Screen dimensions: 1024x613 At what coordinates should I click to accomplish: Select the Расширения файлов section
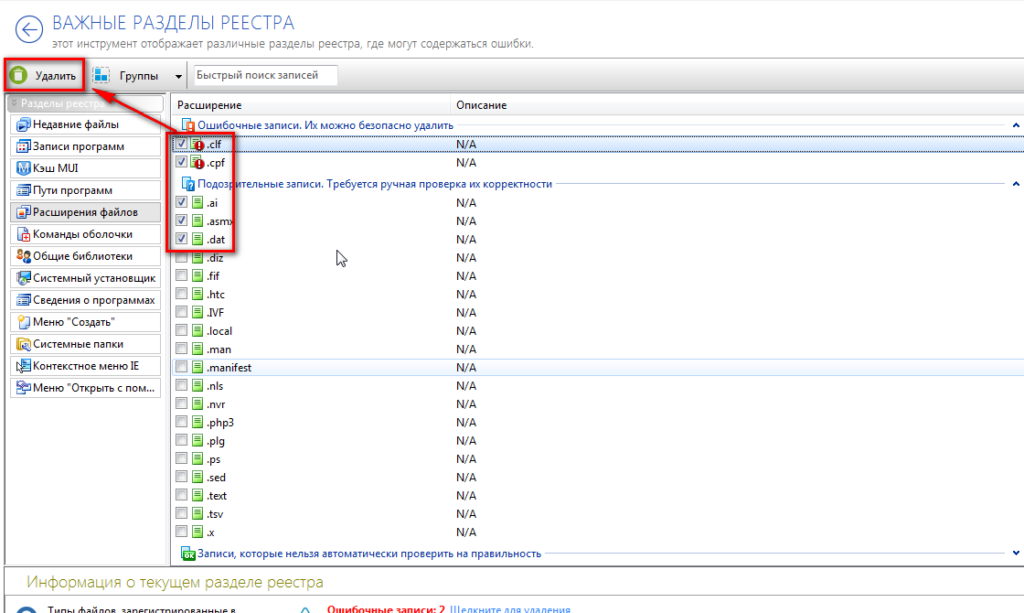(84, 212)
